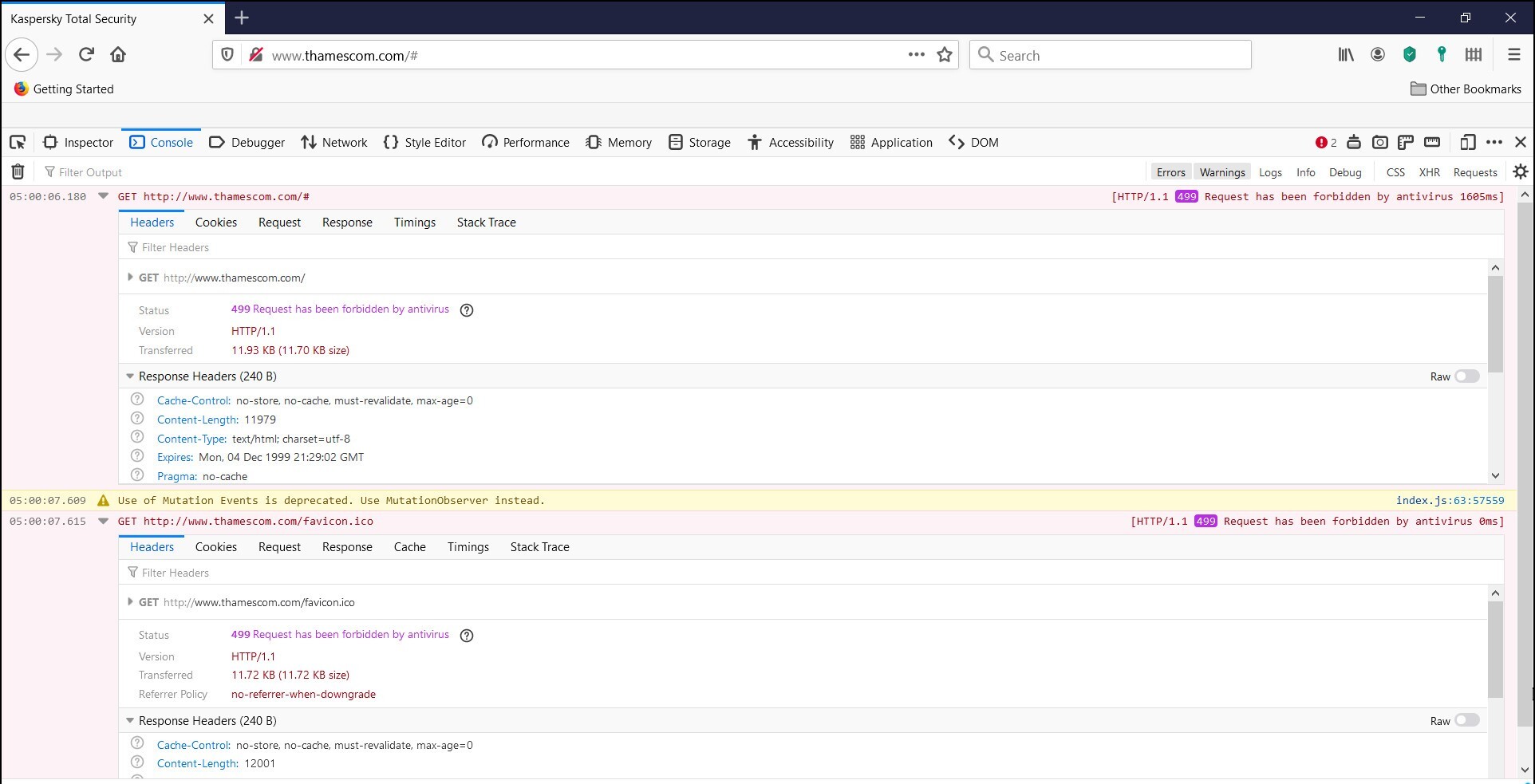Click scrollbar thumb in favicon headers pane

[1495, 650]
